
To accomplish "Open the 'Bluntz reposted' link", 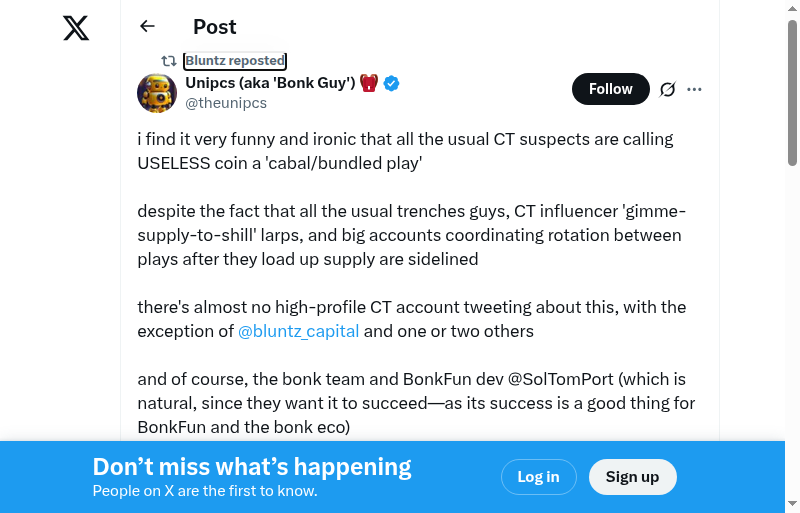I will coord(235,61).
